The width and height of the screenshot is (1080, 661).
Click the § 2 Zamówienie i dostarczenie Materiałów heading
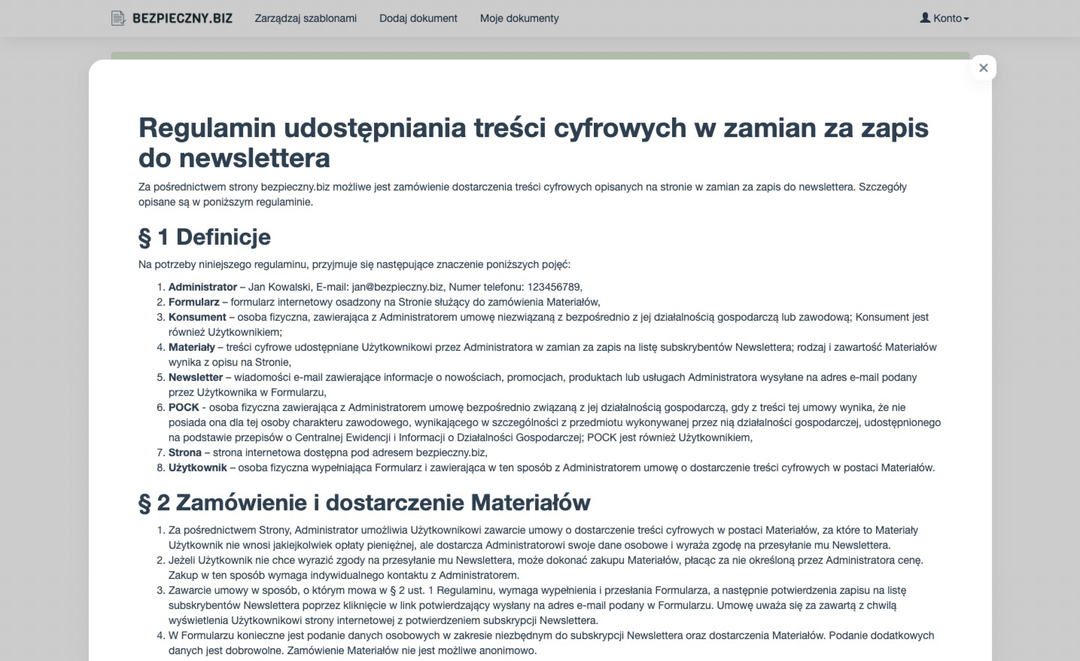[364, 502]
